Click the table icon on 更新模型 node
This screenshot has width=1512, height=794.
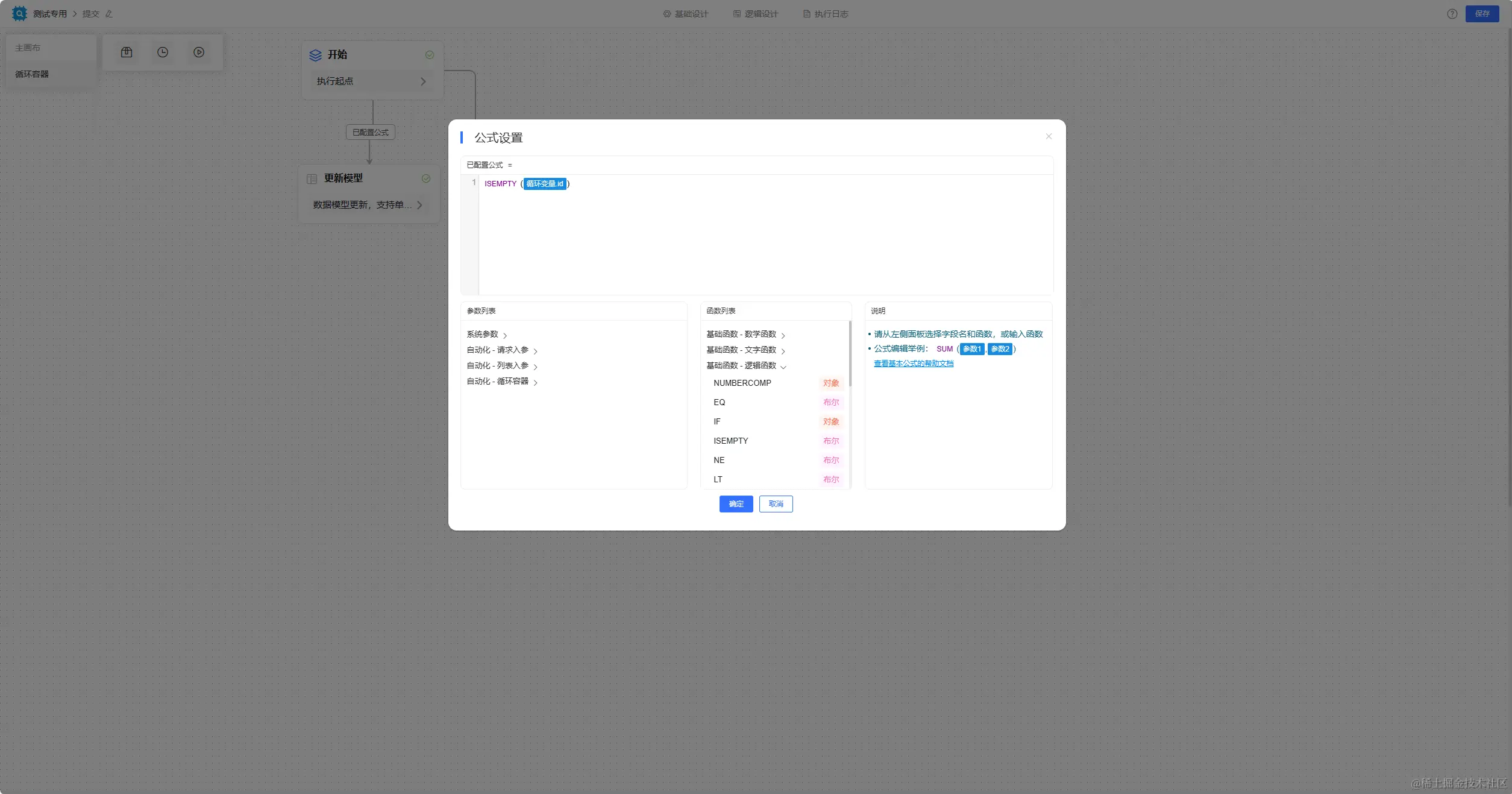pos(312,178)
